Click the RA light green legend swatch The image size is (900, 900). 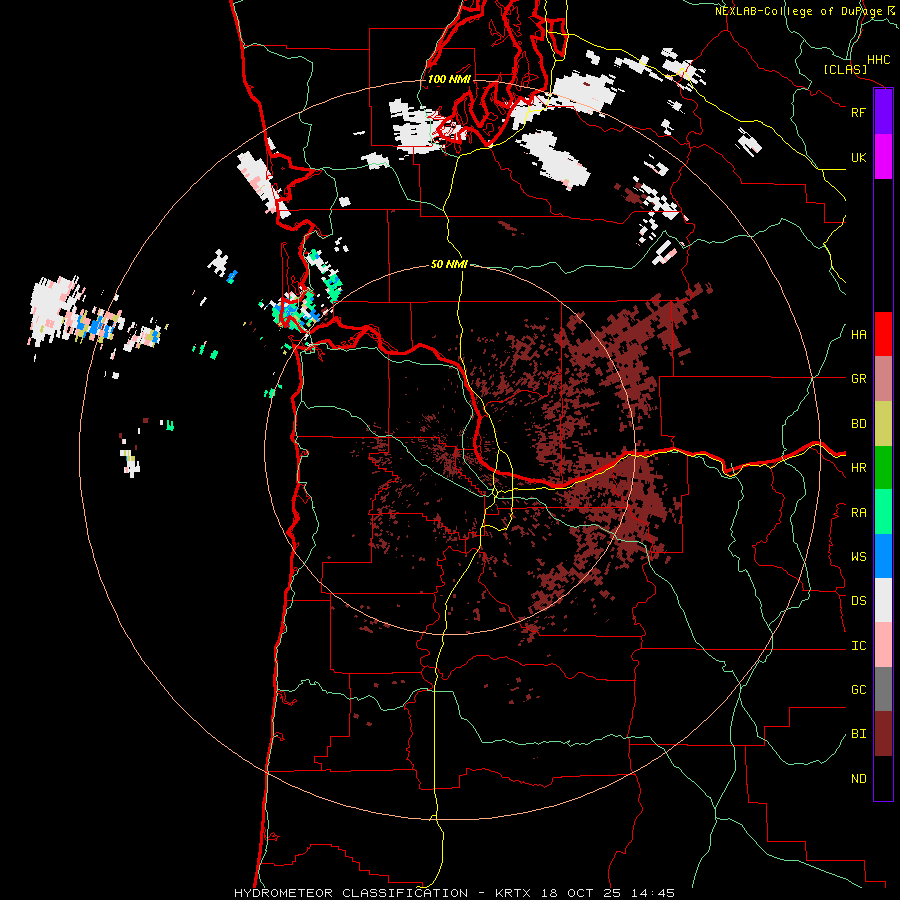pos(883,512)
